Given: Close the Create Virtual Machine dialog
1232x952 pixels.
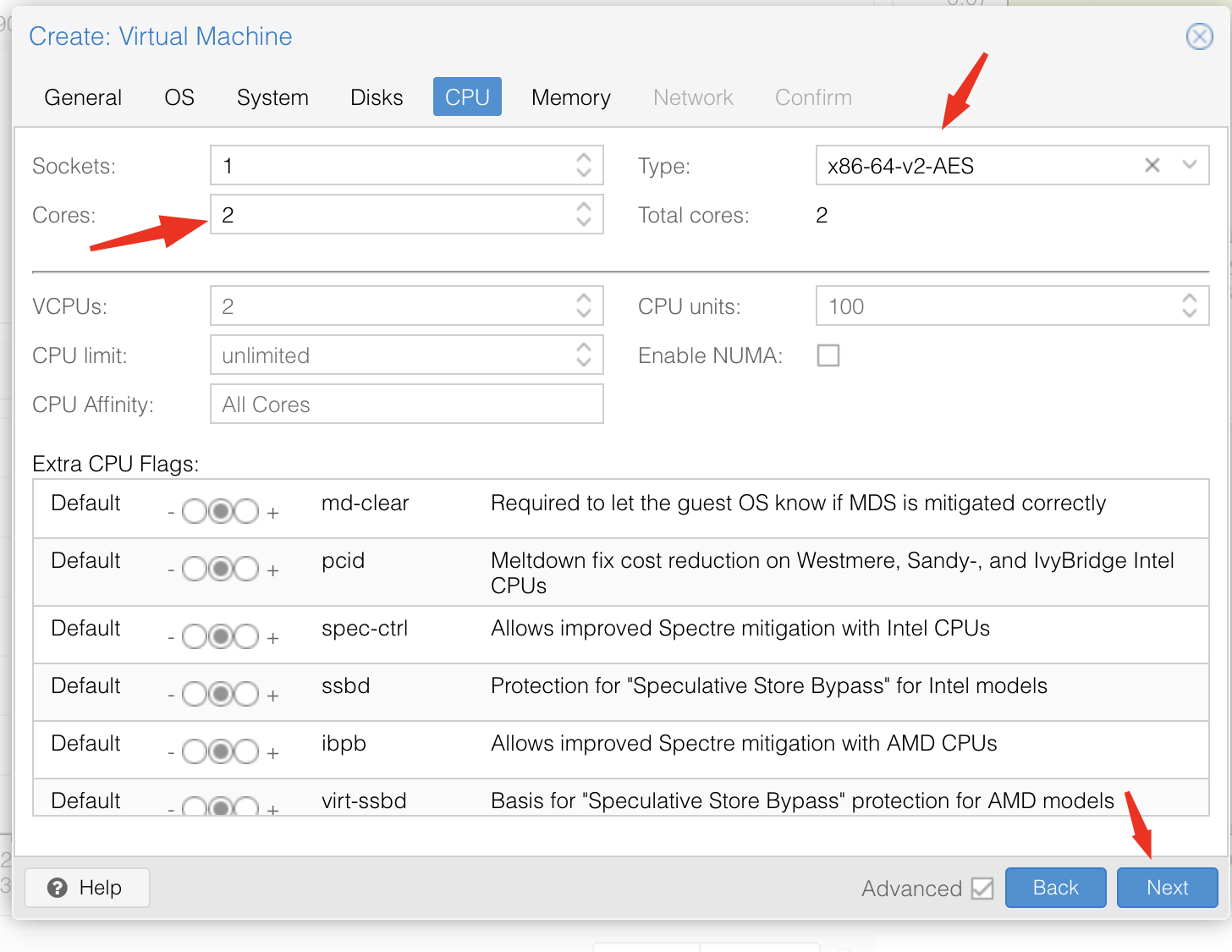Looking at the screenshot, I should (1199, 36).
